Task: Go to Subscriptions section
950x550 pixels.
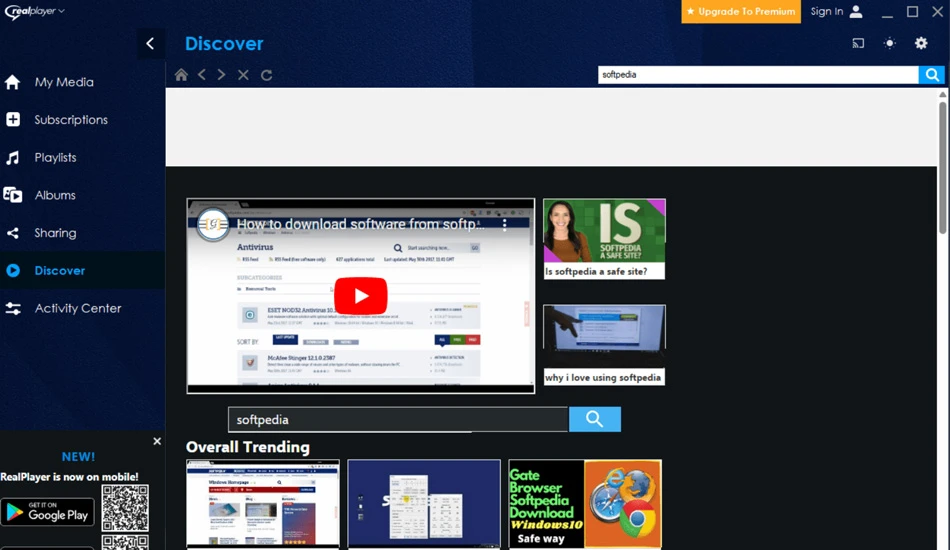Action: (x=71, y=120)
